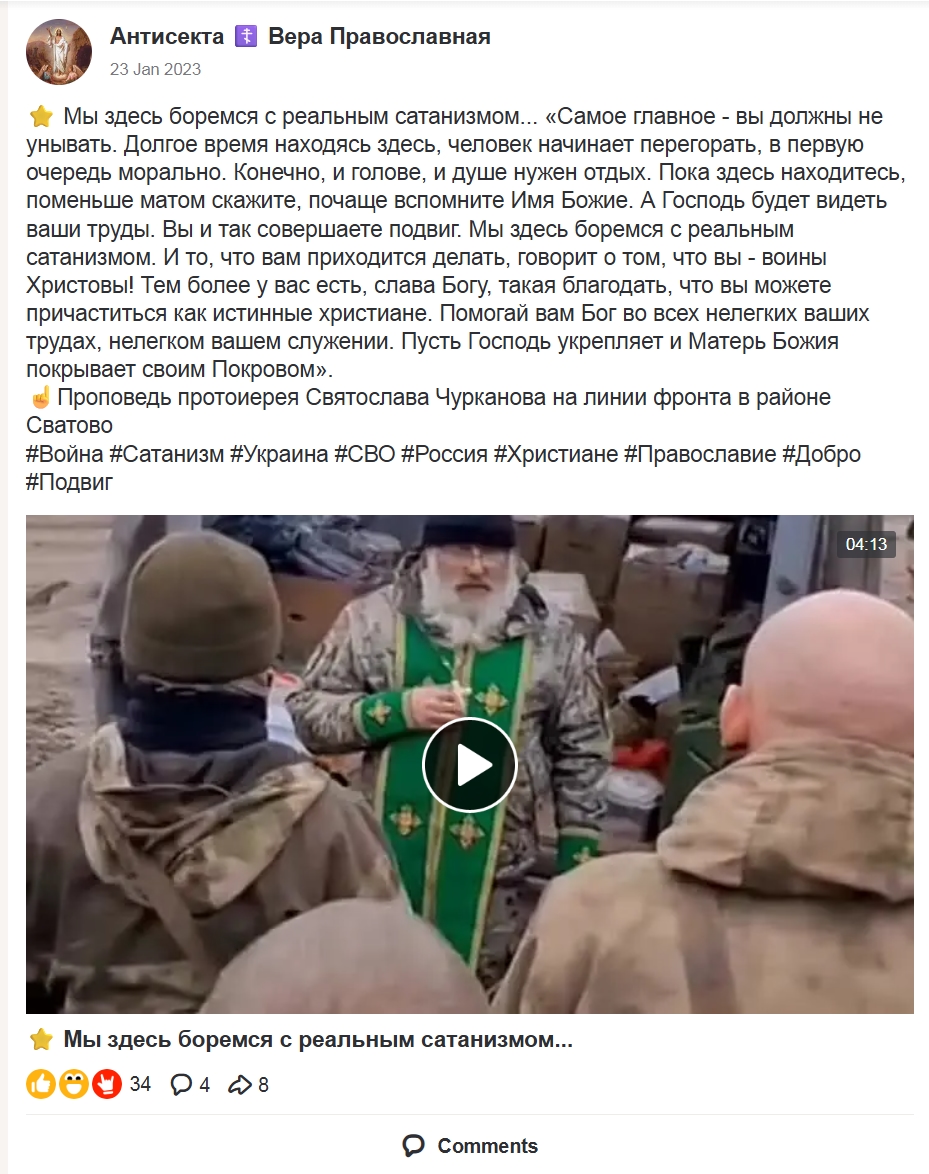
Task: Open the Антисекта Вера Православная channel name
Action: (300, 36)
